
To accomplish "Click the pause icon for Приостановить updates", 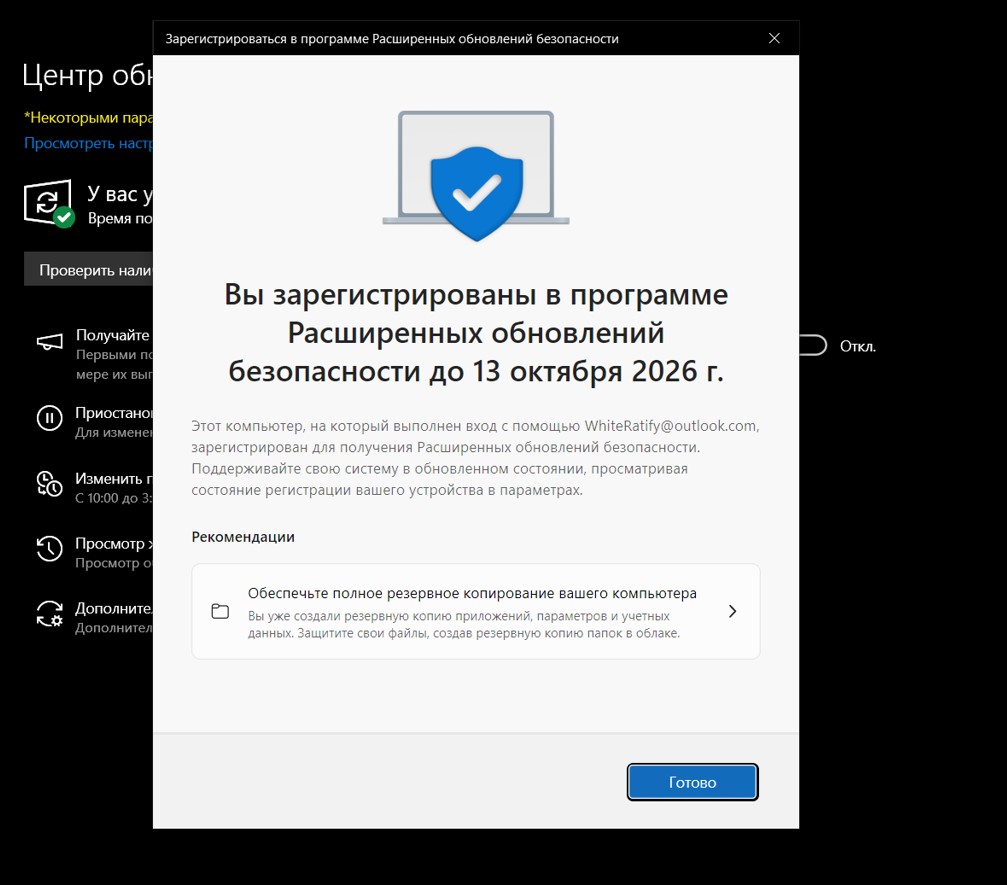I will [49, 418].
